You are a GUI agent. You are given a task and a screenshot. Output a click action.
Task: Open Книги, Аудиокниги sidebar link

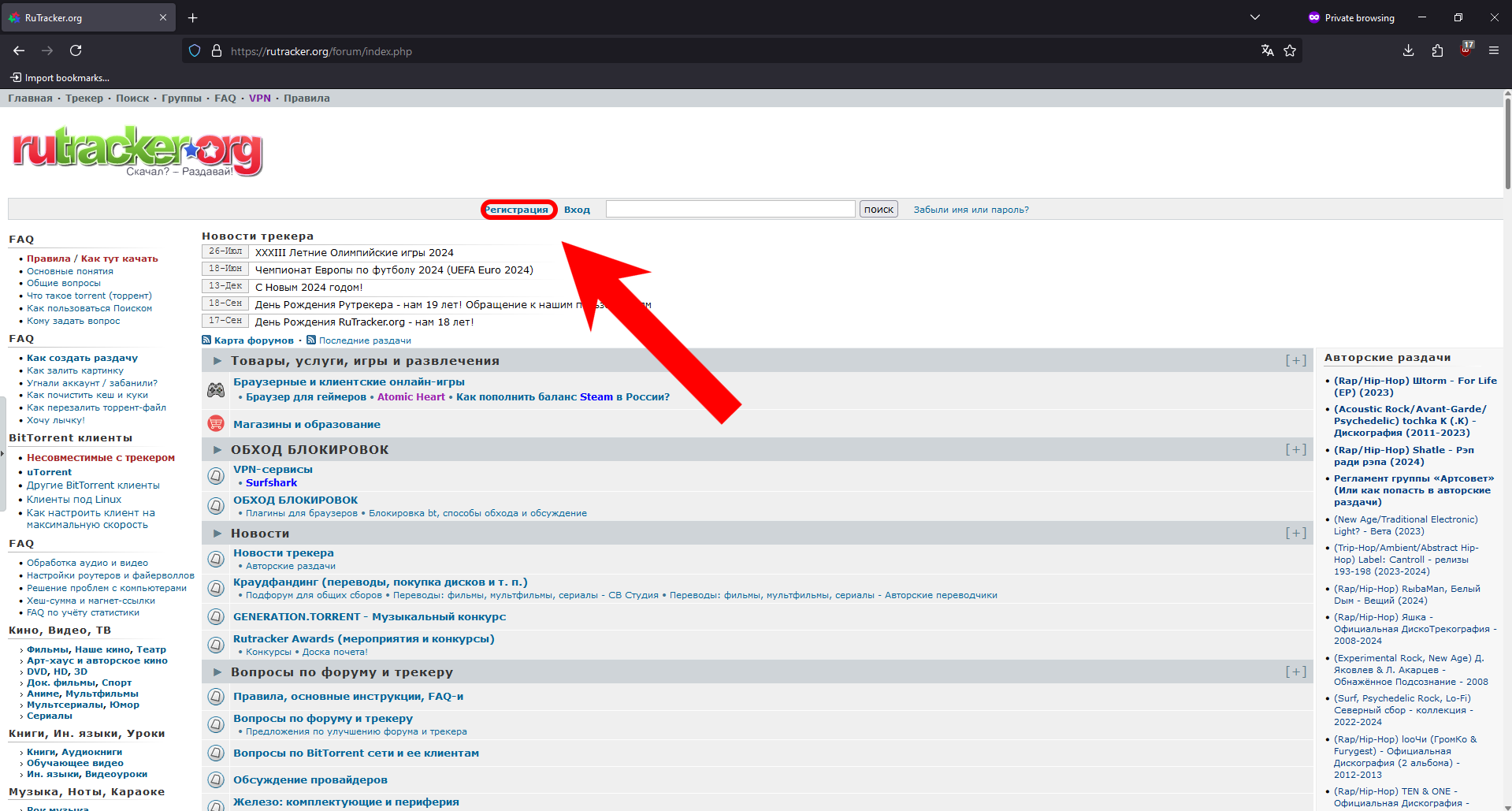pos(74,752)
